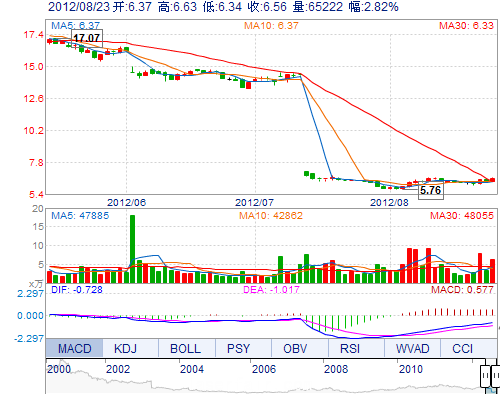The image size is (500, 394).
Task: Click the orange MA10: 6.37 legend
Action: (271, 26)
